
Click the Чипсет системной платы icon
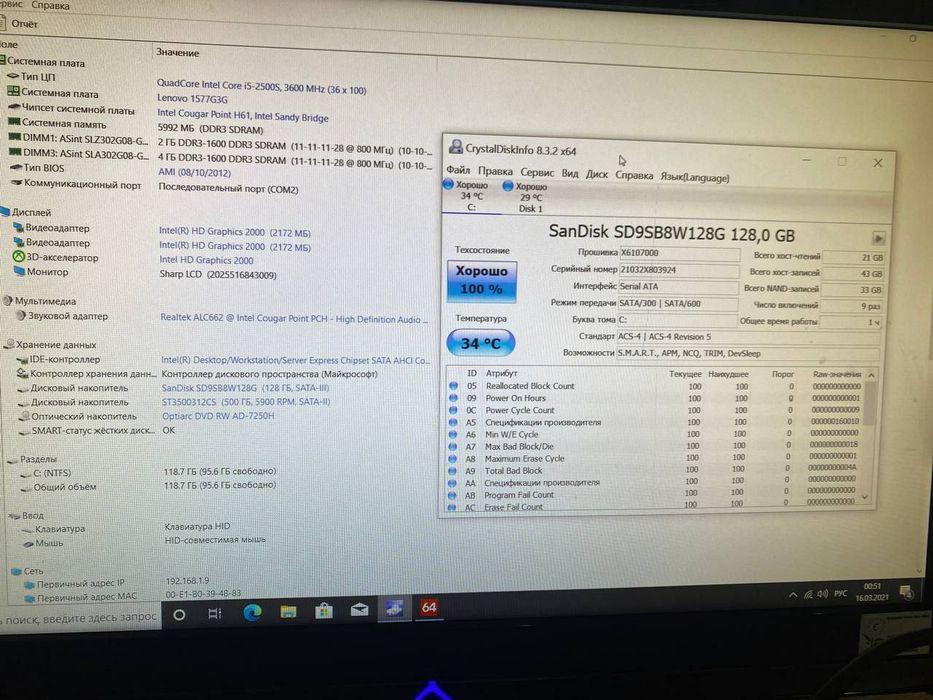pos(14,107)
